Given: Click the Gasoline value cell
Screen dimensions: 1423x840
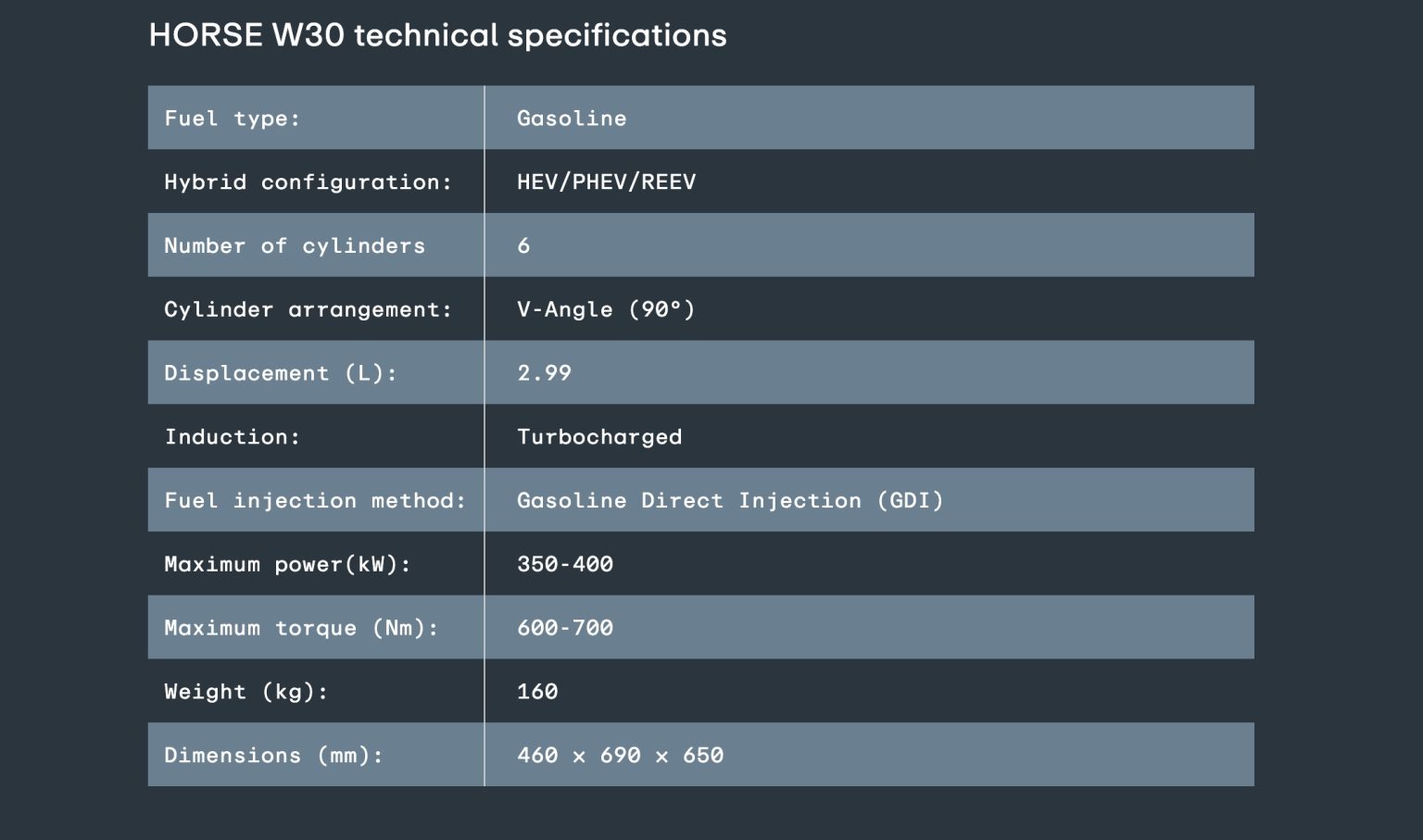Looking at the screenshot, I should [x=869, y=118].
